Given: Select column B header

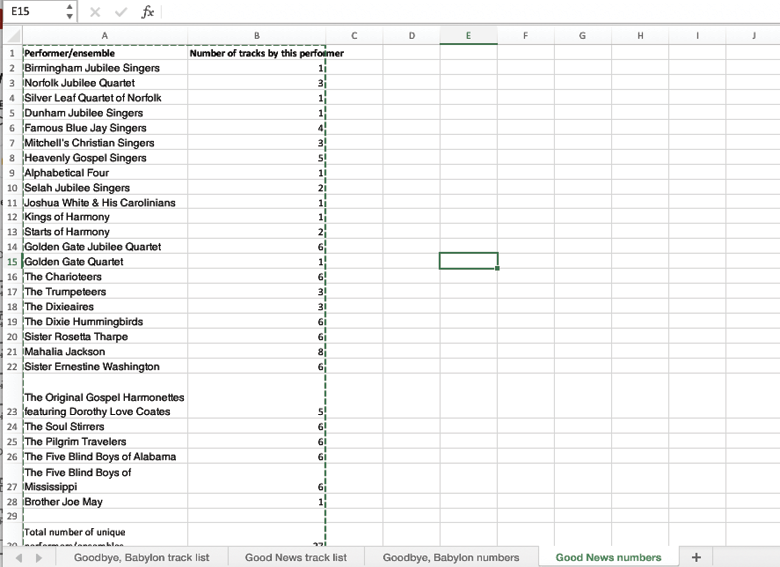Looking at the screenshot, I should pyautogui.click(x=256, y=36).
